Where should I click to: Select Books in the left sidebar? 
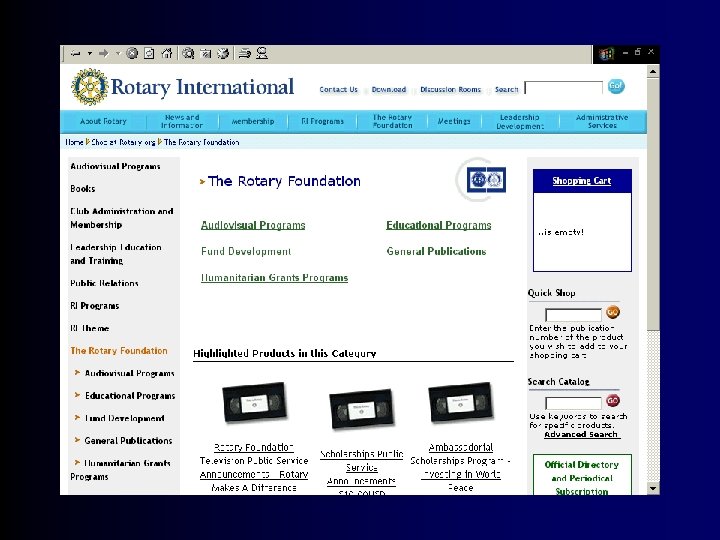(83, 189)
